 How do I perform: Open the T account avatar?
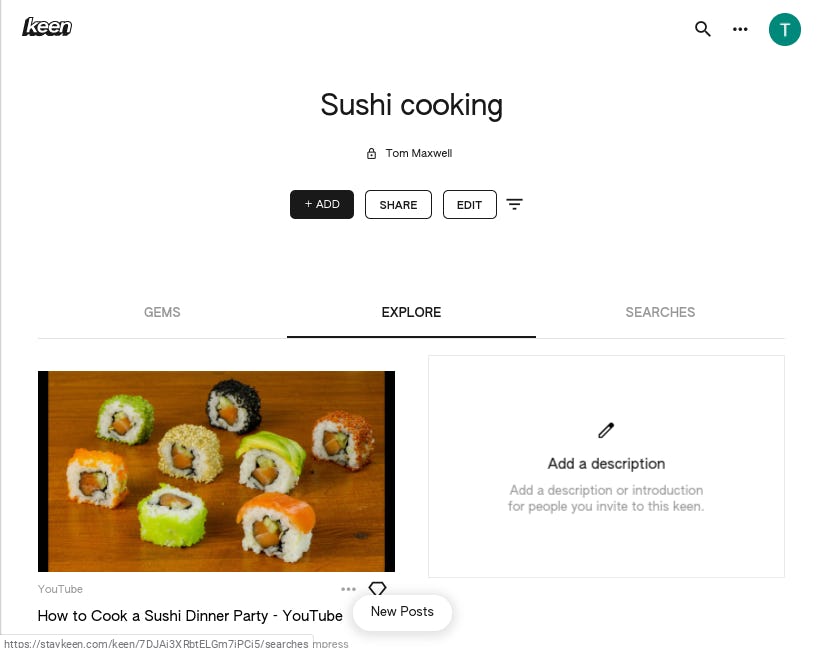[784, 30]
